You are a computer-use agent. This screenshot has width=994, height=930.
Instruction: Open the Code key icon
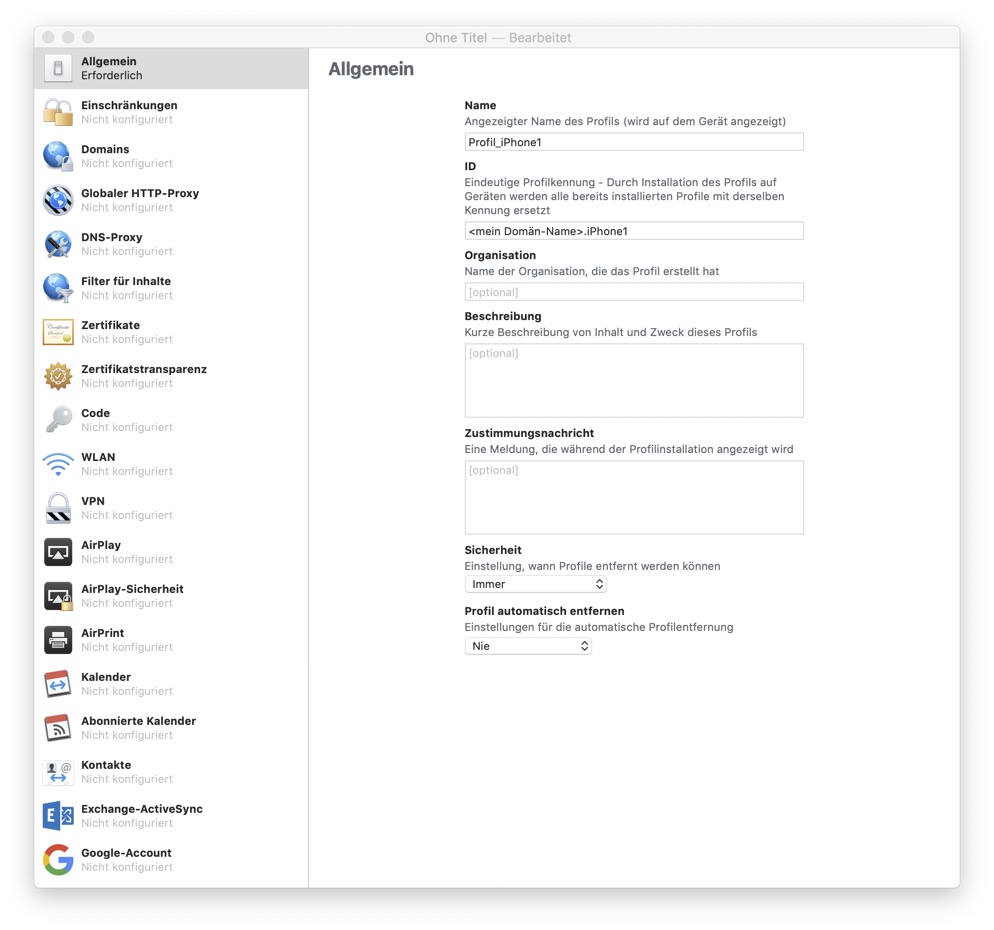pos(57,420)
